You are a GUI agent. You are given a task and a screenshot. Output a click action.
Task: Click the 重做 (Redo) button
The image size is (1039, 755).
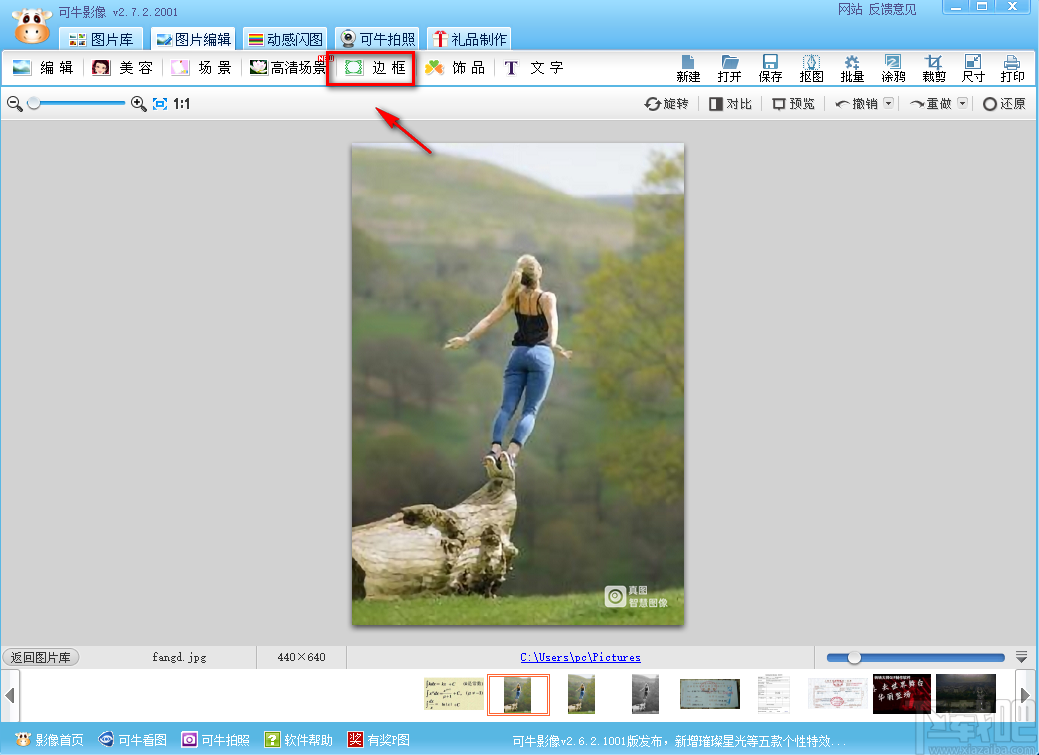(x=930, y=103)
